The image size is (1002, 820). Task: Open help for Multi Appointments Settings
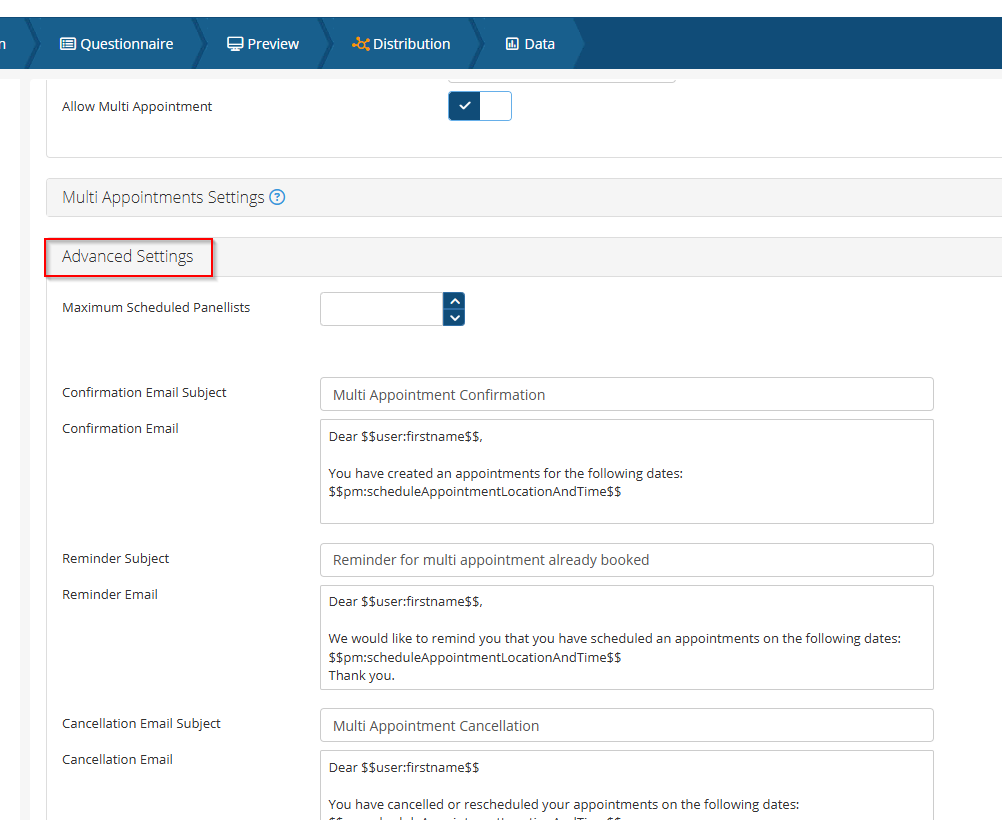[277, 197]
